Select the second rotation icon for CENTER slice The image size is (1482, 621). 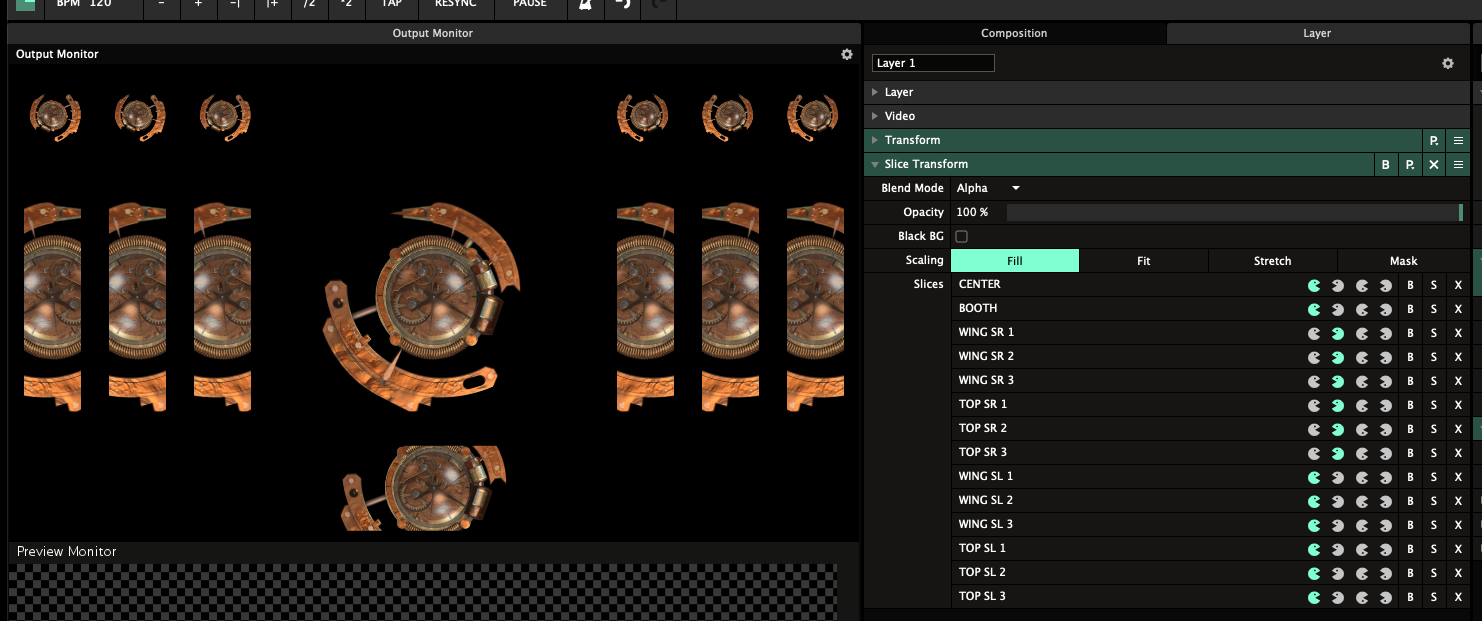[x=1338, y=285]
